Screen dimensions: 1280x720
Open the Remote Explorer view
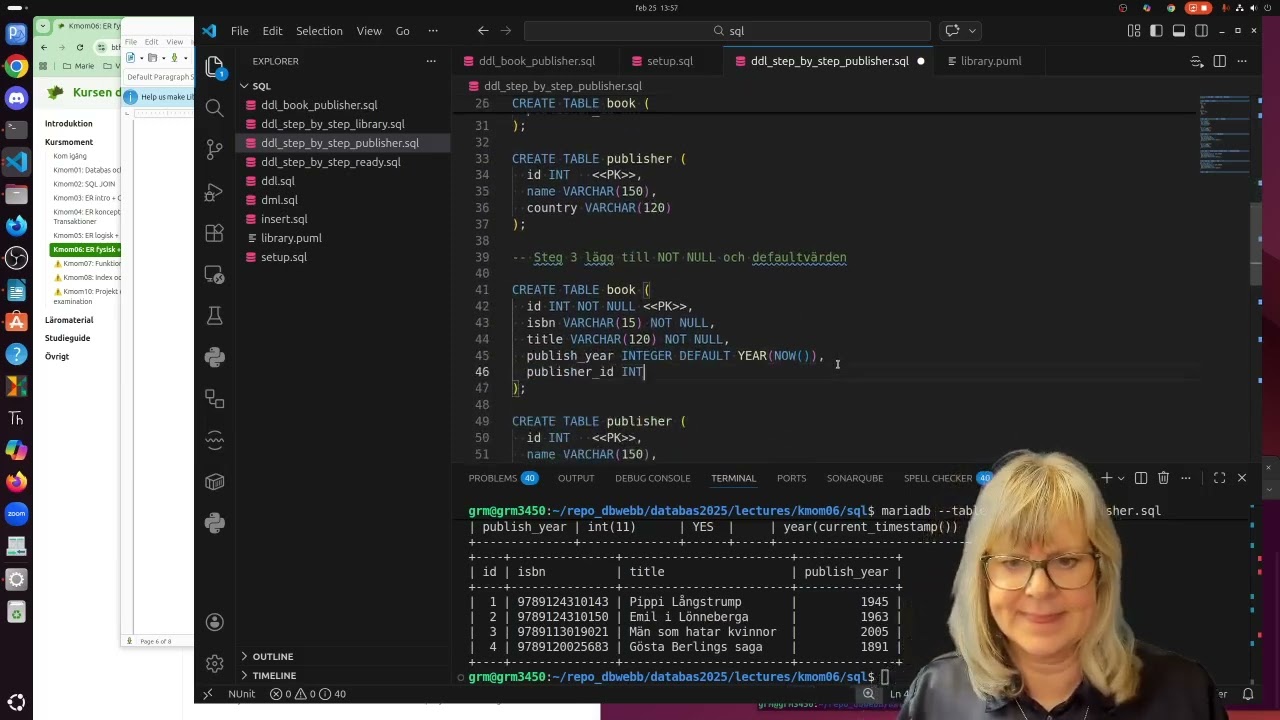coord(214,275)
